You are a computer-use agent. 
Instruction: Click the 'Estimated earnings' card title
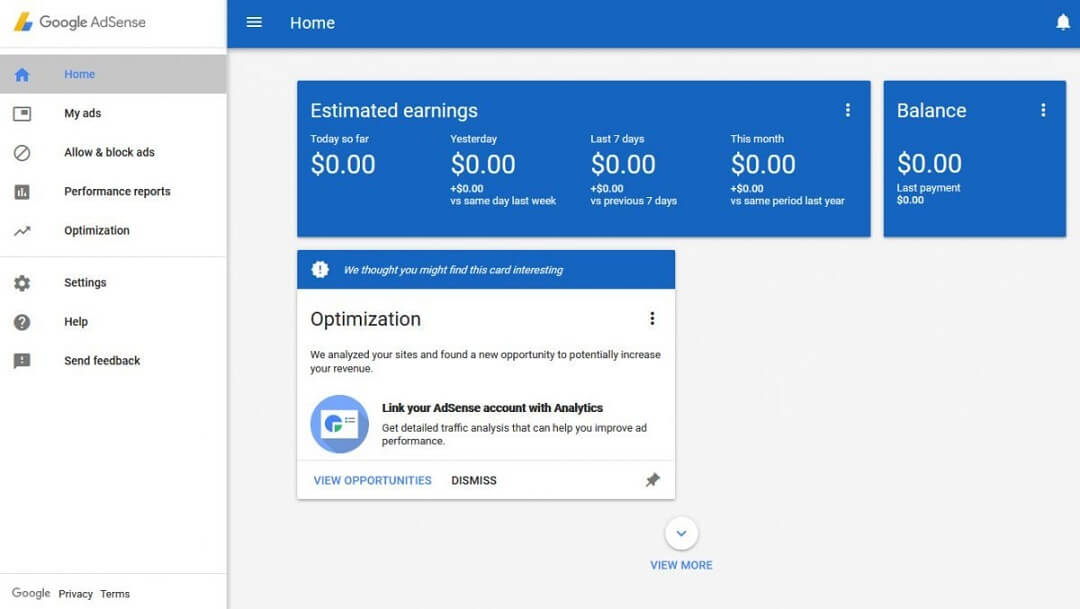(394, 110)
